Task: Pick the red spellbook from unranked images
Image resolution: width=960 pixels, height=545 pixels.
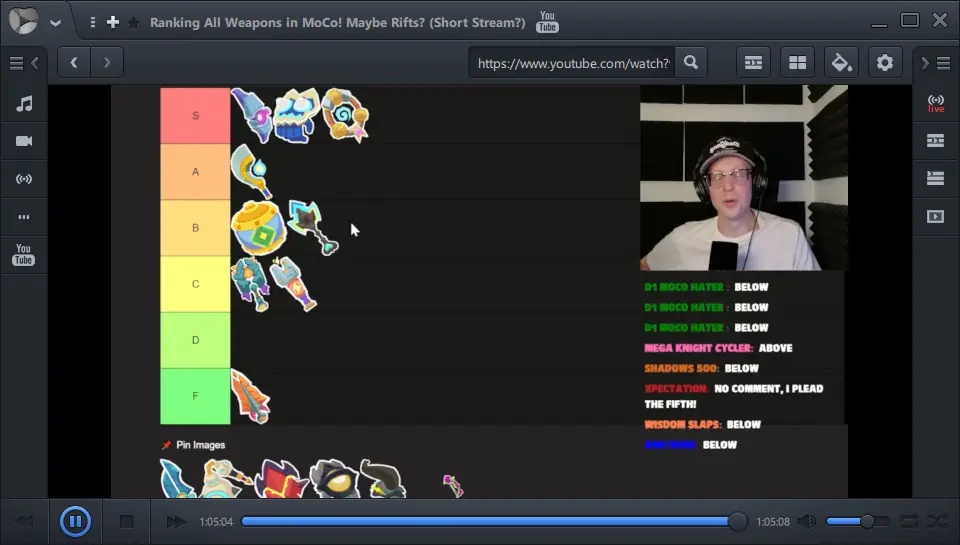Action: tap(280, 479)
